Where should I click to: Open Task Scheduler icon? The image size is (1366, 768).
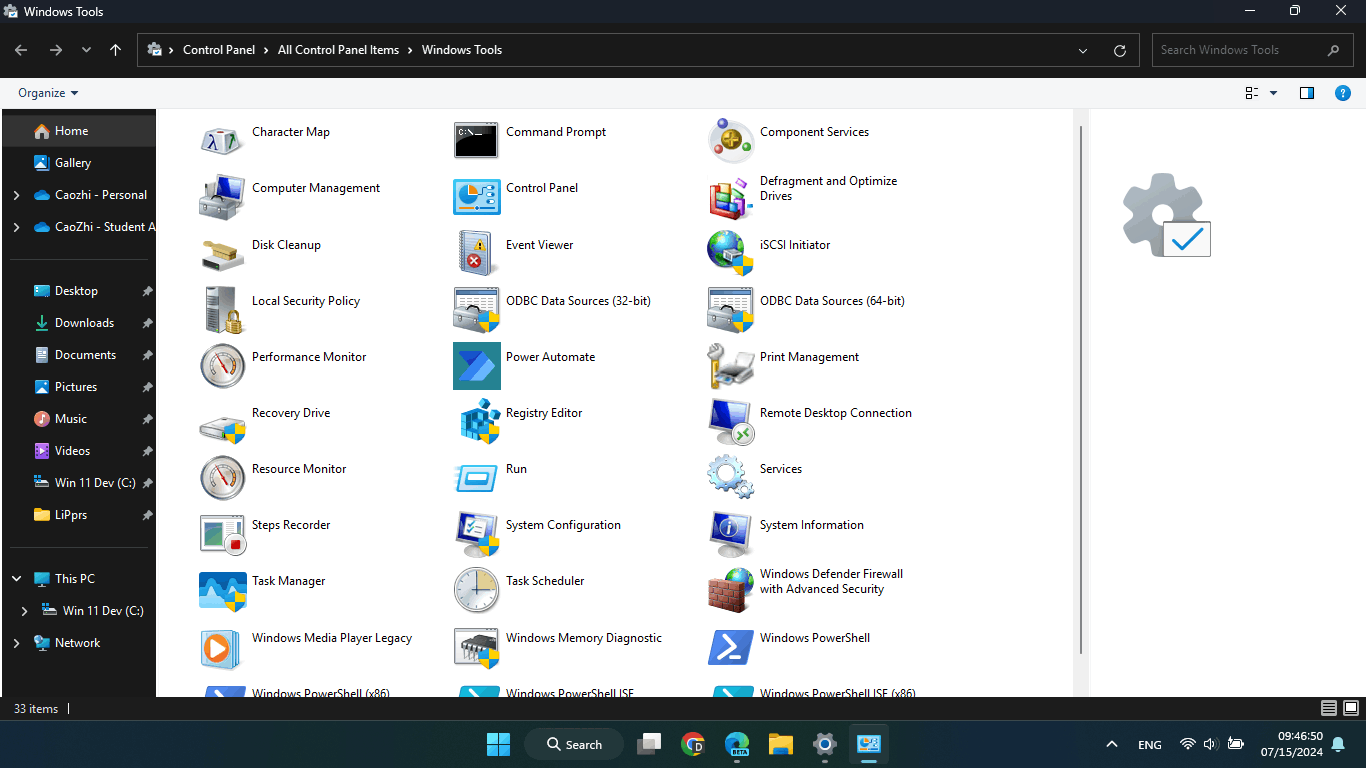[x=476, y=590]
